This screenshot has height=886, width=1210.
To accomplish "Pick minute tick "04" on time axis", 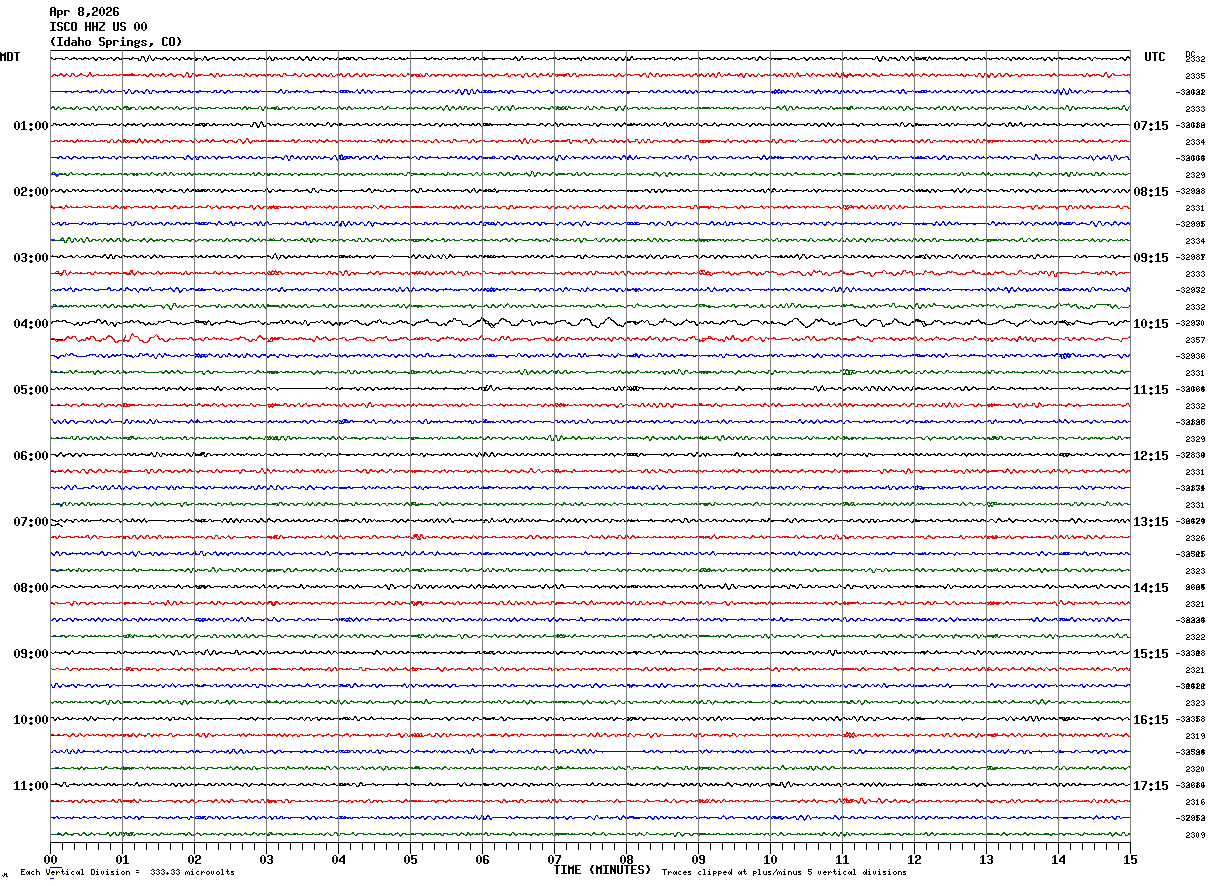I will pos(339,859).
